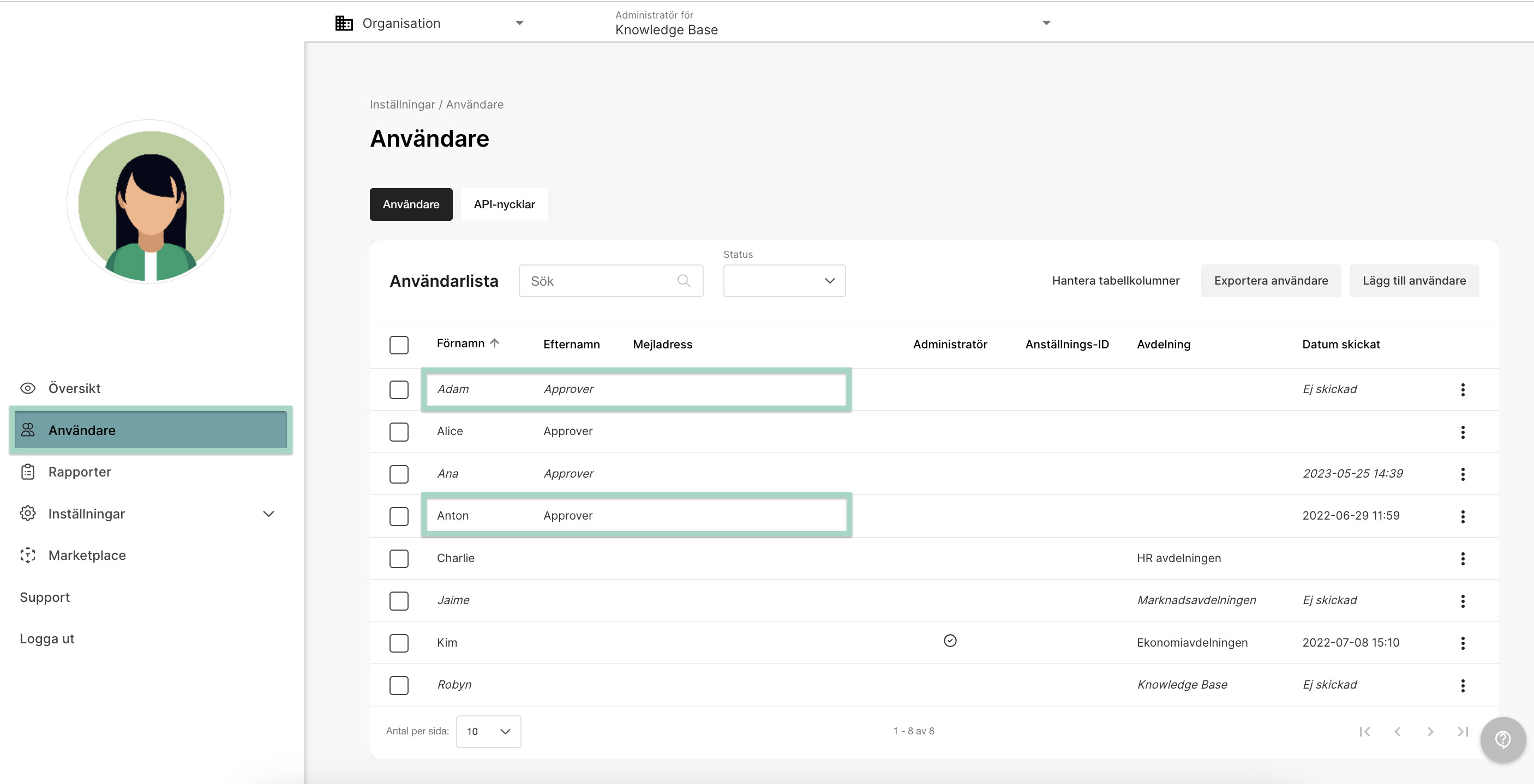The image size is (1534, 784).
Task: Open the Organisation dropdown
Action: (430, 22)
